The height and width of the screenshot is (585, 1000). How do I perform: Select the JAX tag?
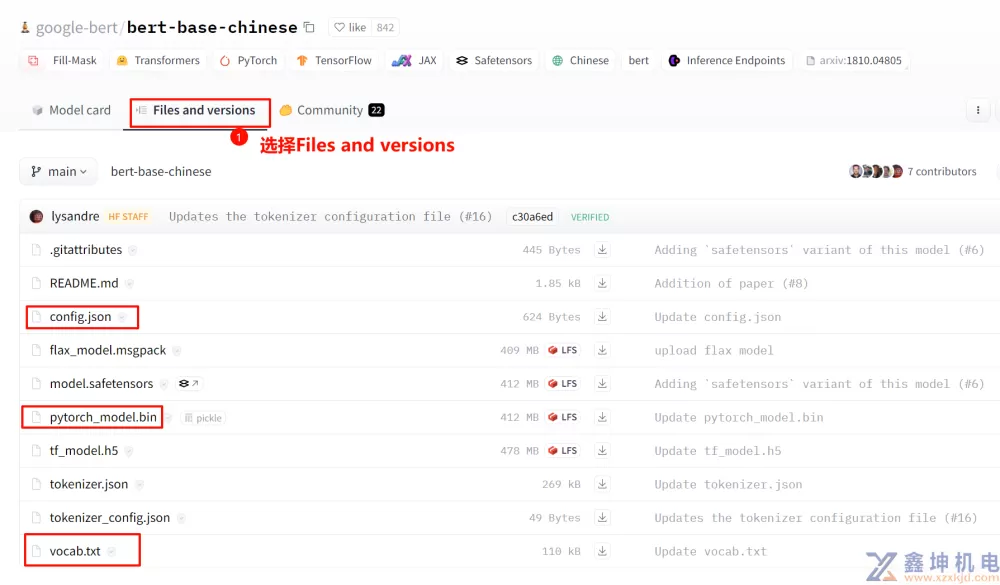(414, 61)
